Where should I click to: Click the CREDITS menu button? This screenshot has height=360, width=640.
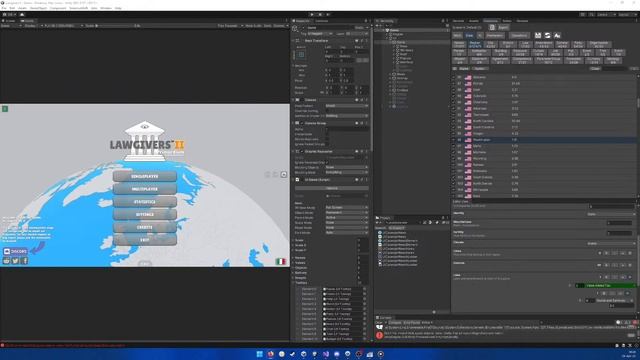click(x=145, y=227)
